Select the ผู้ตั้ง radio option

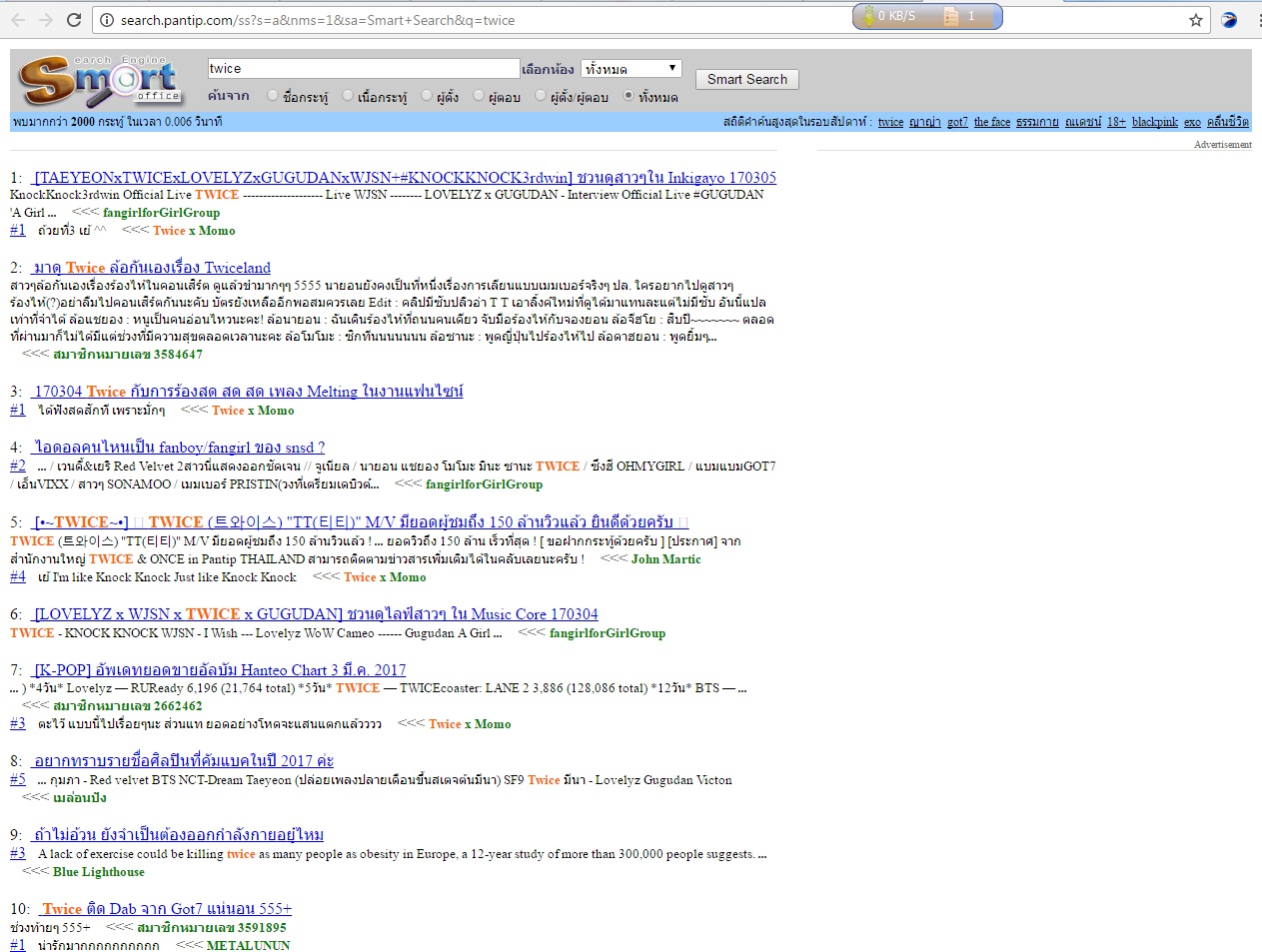(427, 96)
